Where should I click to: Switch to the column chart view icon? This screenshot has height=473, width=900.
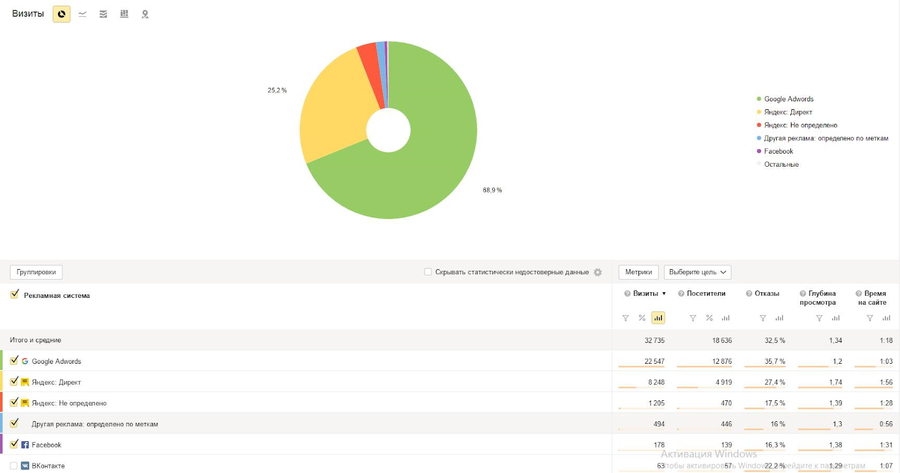coord(124,14)
